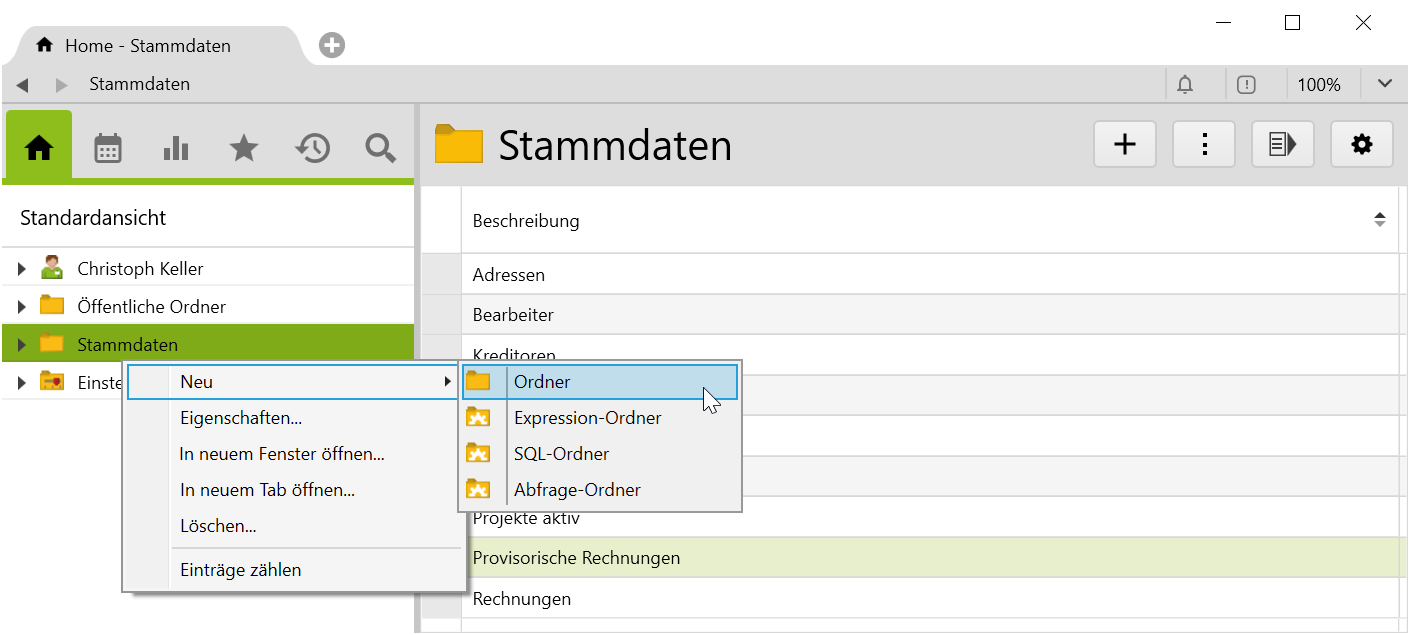The height and width of the screenshot is (635, 1409).
Task: Click Einträge zählen in context menu
Action: (240, 570)
